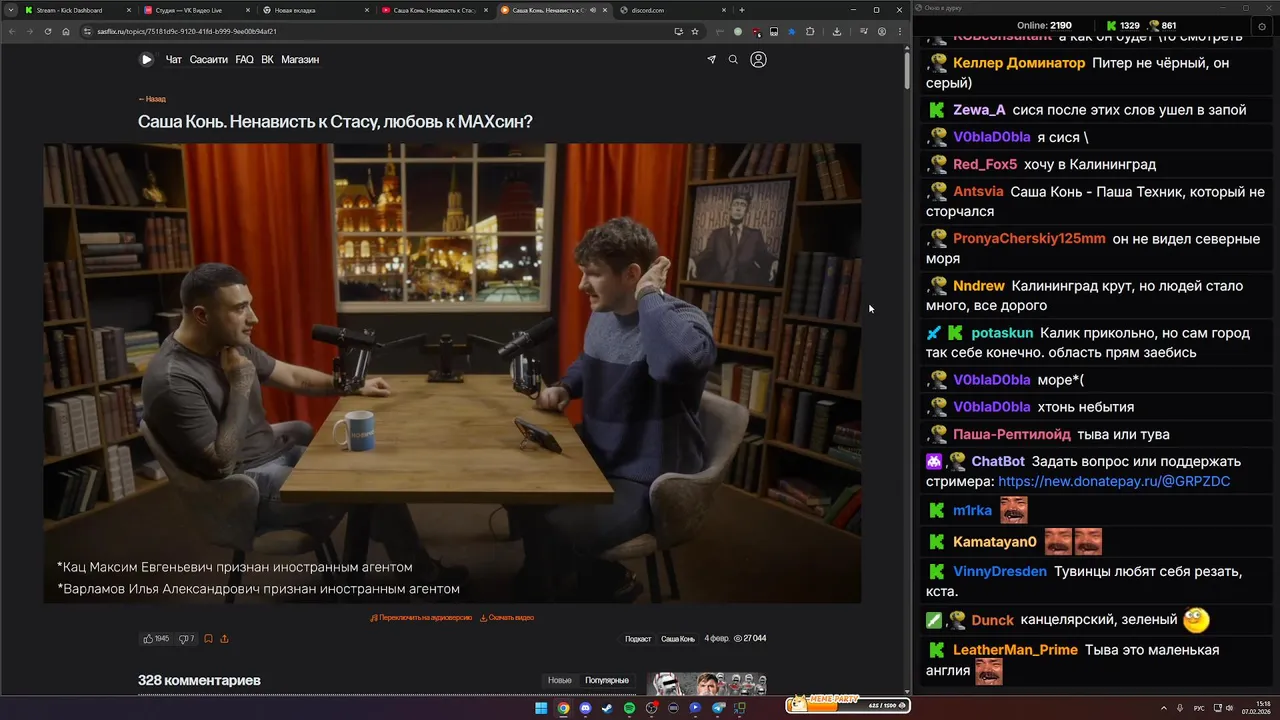Open Windows Start button
This screenshot has width=1280, height=720.
click(541, 708)
